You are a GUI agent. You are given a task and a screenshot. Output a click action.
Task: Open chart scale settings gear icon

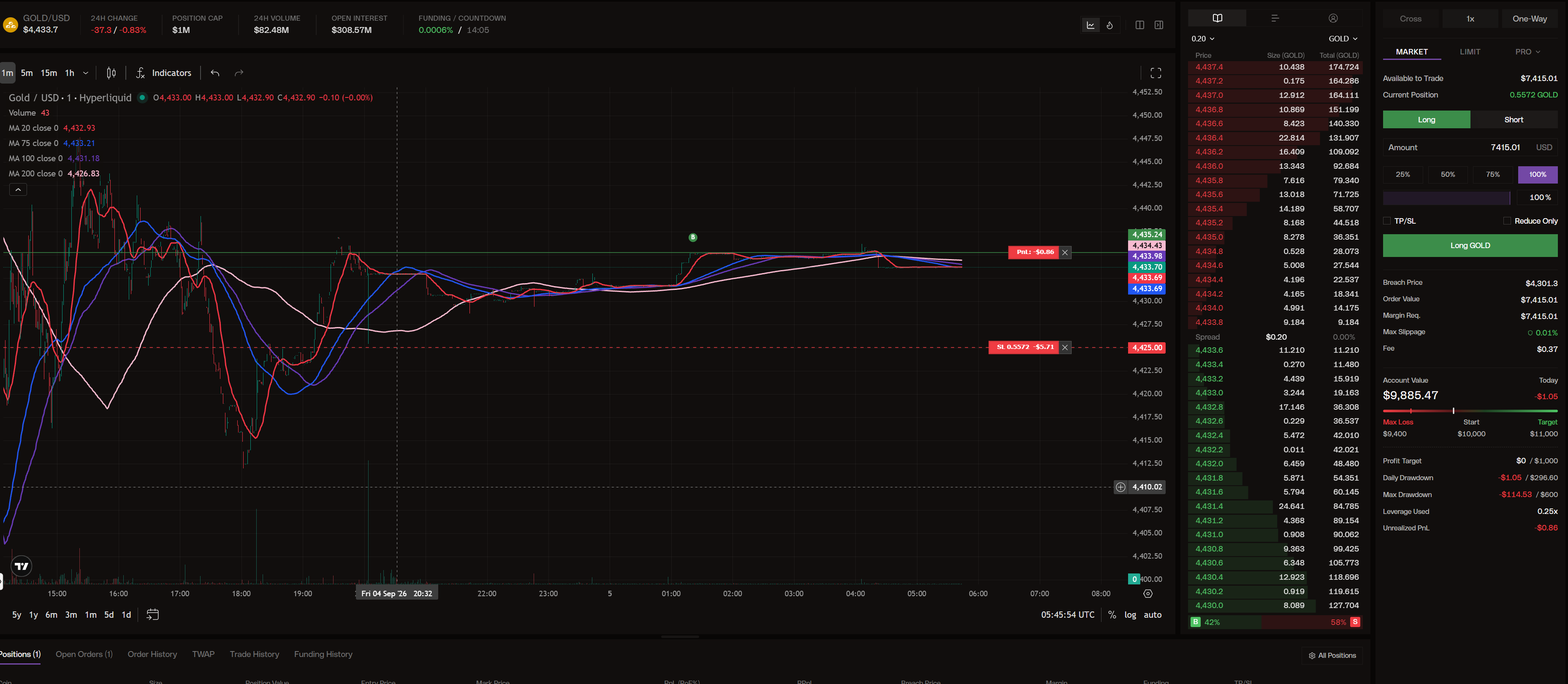click(1148, 594)
